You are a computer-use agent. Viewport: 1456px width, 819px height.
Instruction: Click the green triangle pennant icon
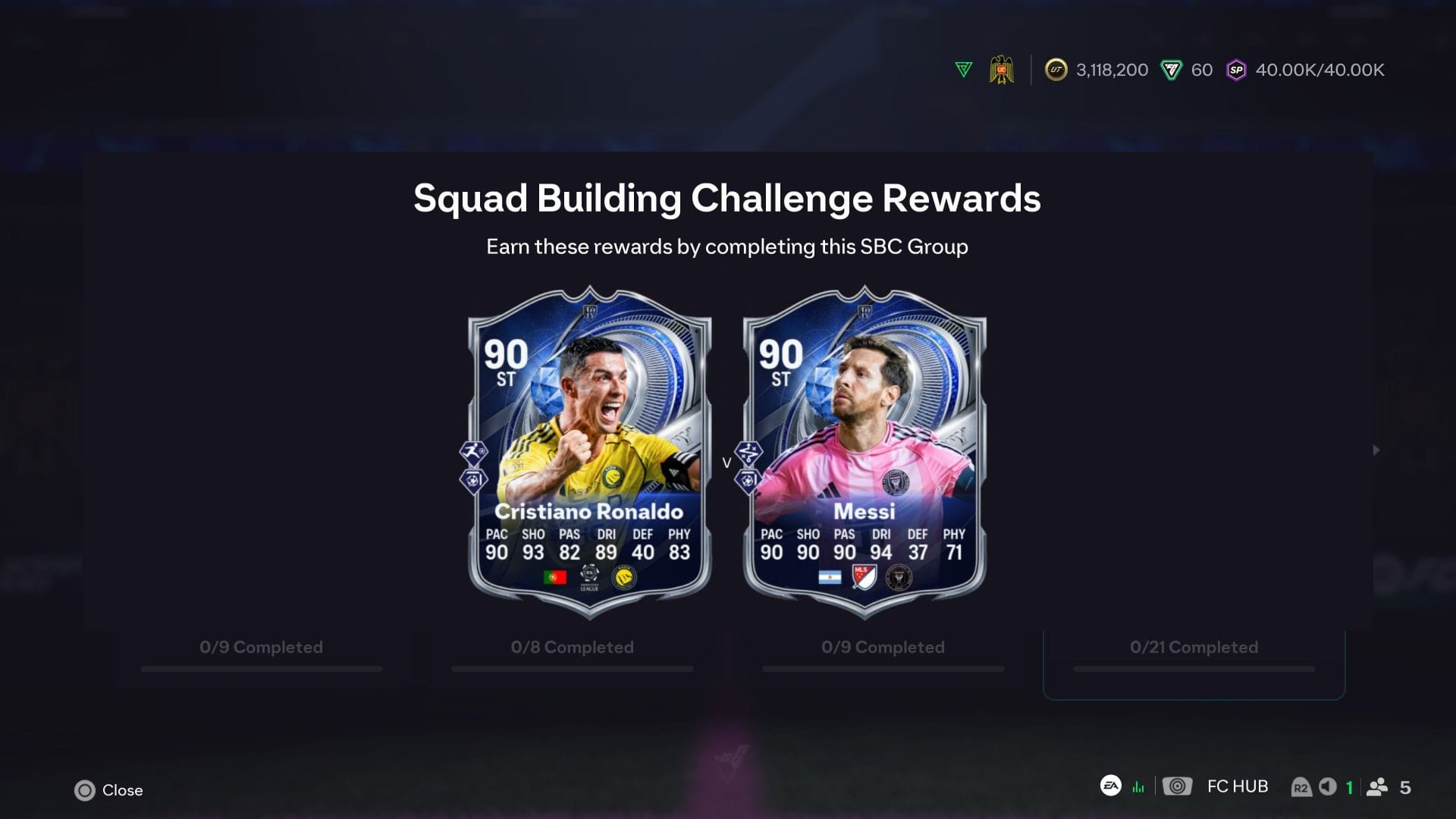click(x=963, y=70)
